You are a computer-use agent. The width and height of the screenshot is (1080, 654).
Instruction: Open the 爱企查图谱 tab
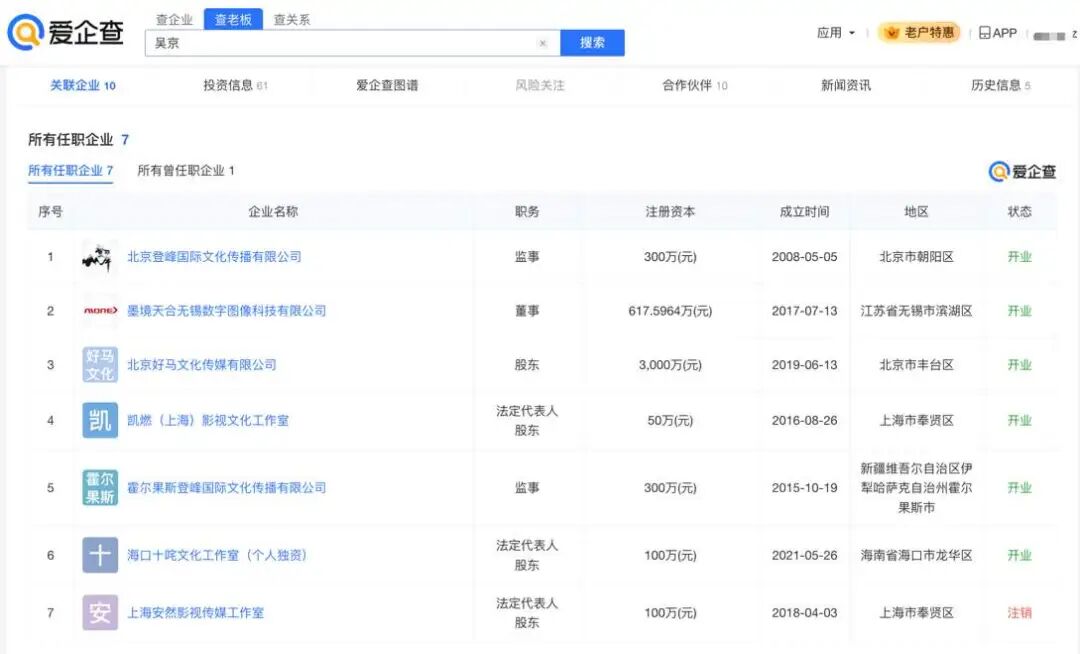pos(387,85)
